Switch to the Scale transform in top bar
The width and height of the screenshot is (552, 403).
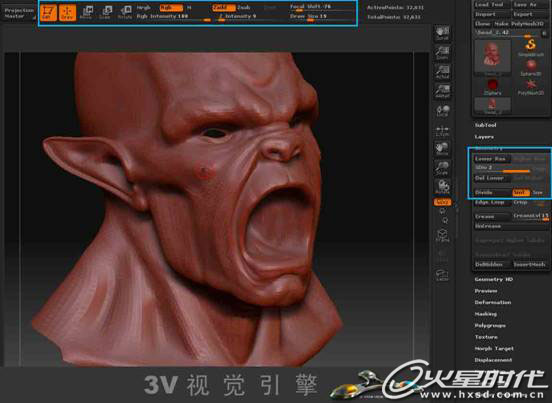click(105, 12)
